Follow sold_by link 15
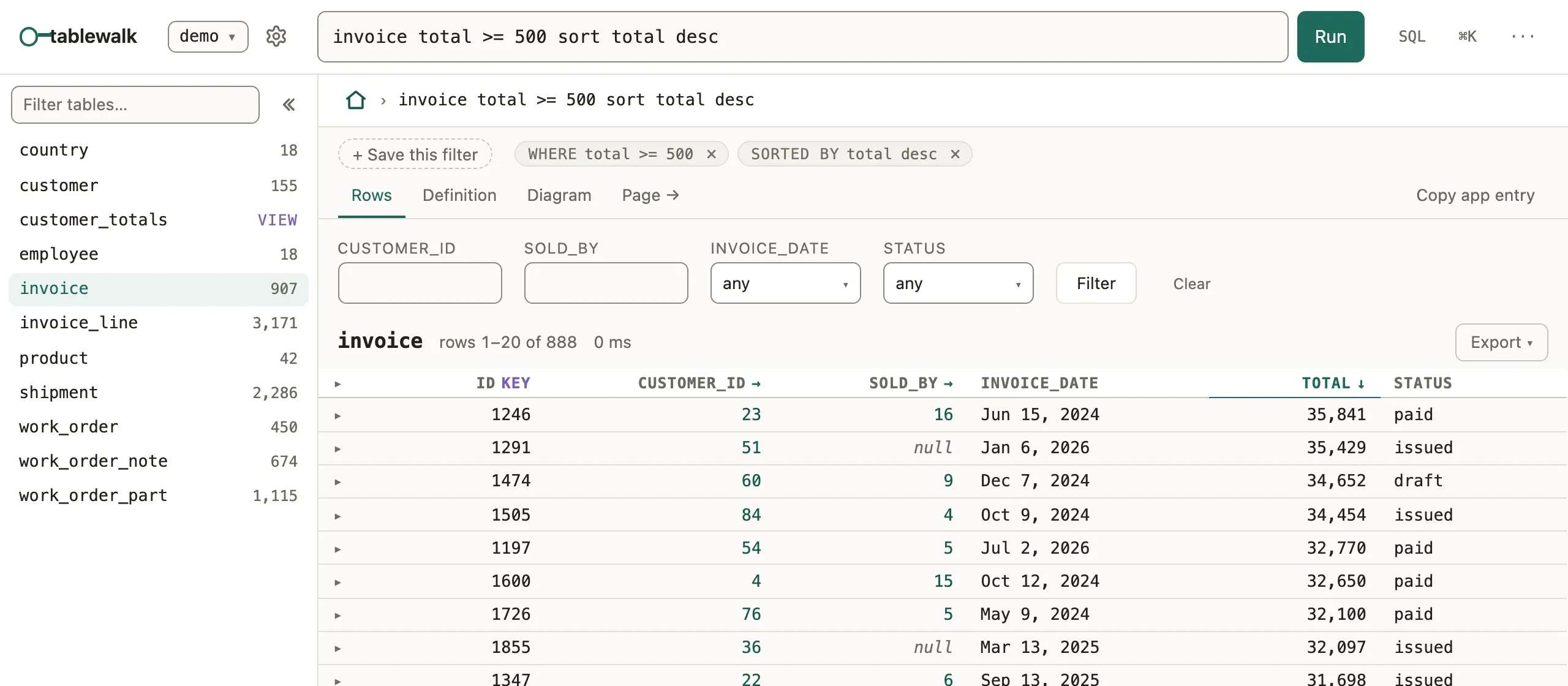1568x686 pixels. 943,582
